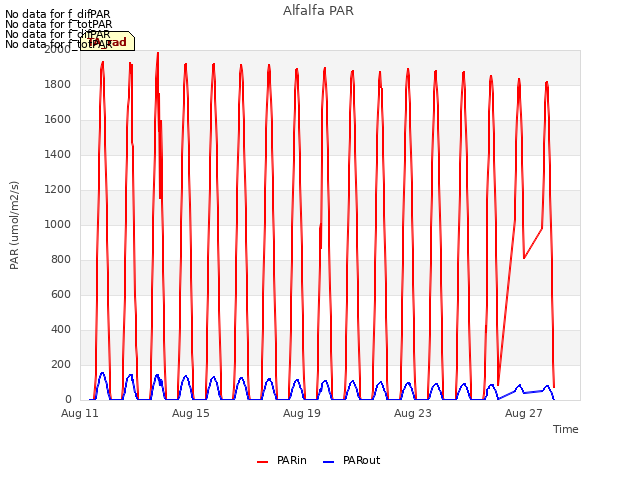This screenshot has height=480, width=640.
Task: Click the 200 y-axis tick label
Action: click(61, 364)
